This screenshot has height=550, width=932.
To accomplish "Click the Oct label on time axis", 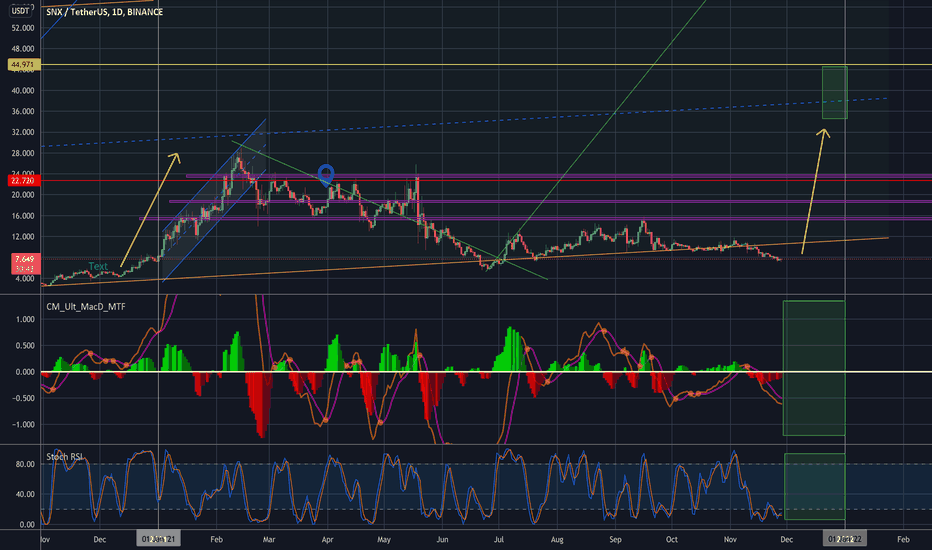I will 672,539.
